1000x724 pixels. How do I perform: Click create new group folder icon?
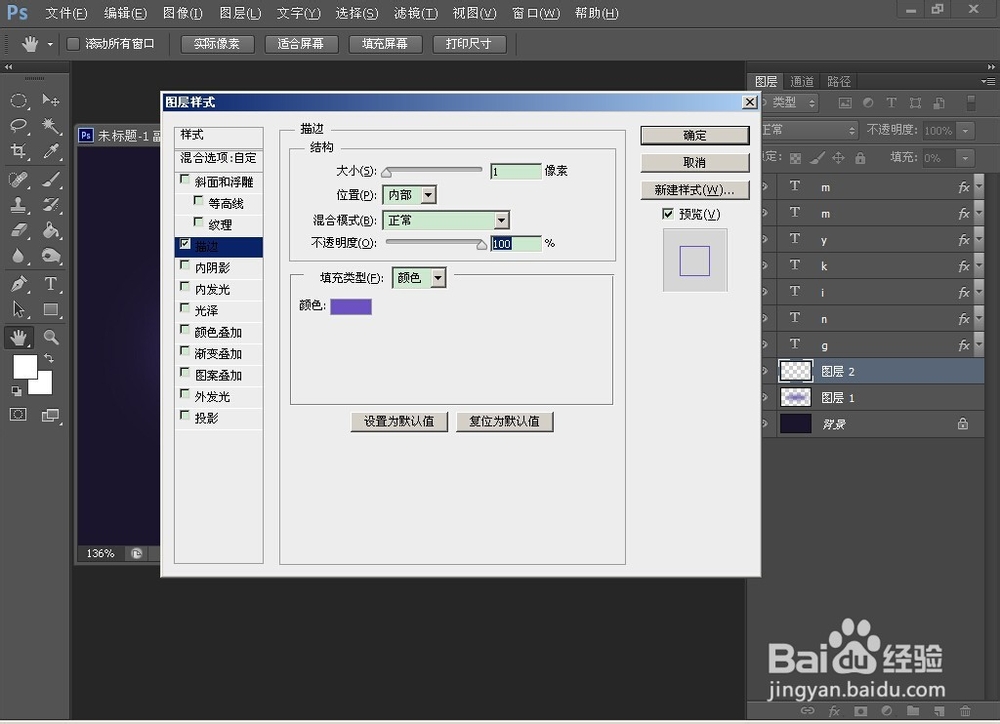tap(913, 711)
